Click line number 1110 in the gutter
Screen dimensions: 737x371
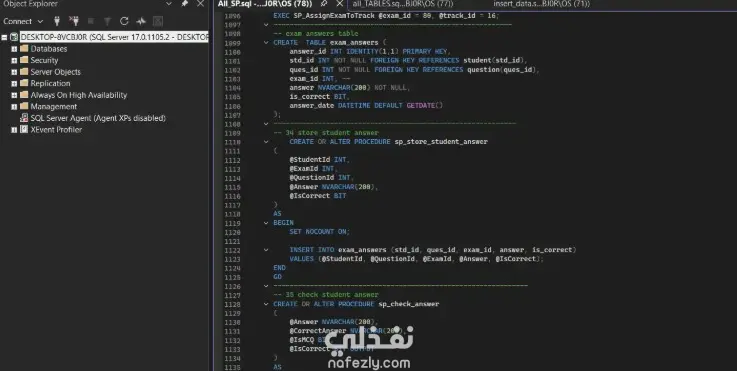[233, 142]
